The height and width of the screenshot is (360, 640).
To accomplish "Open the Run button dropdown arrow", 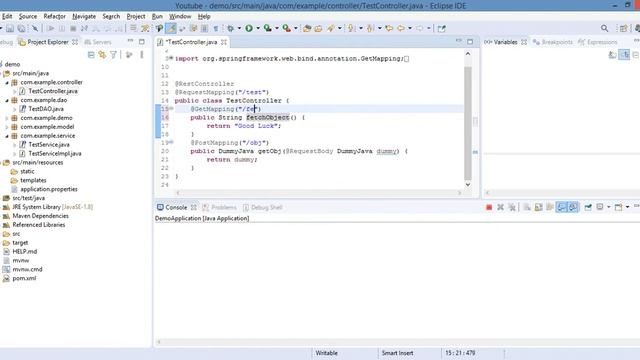I will click(258, 29).
